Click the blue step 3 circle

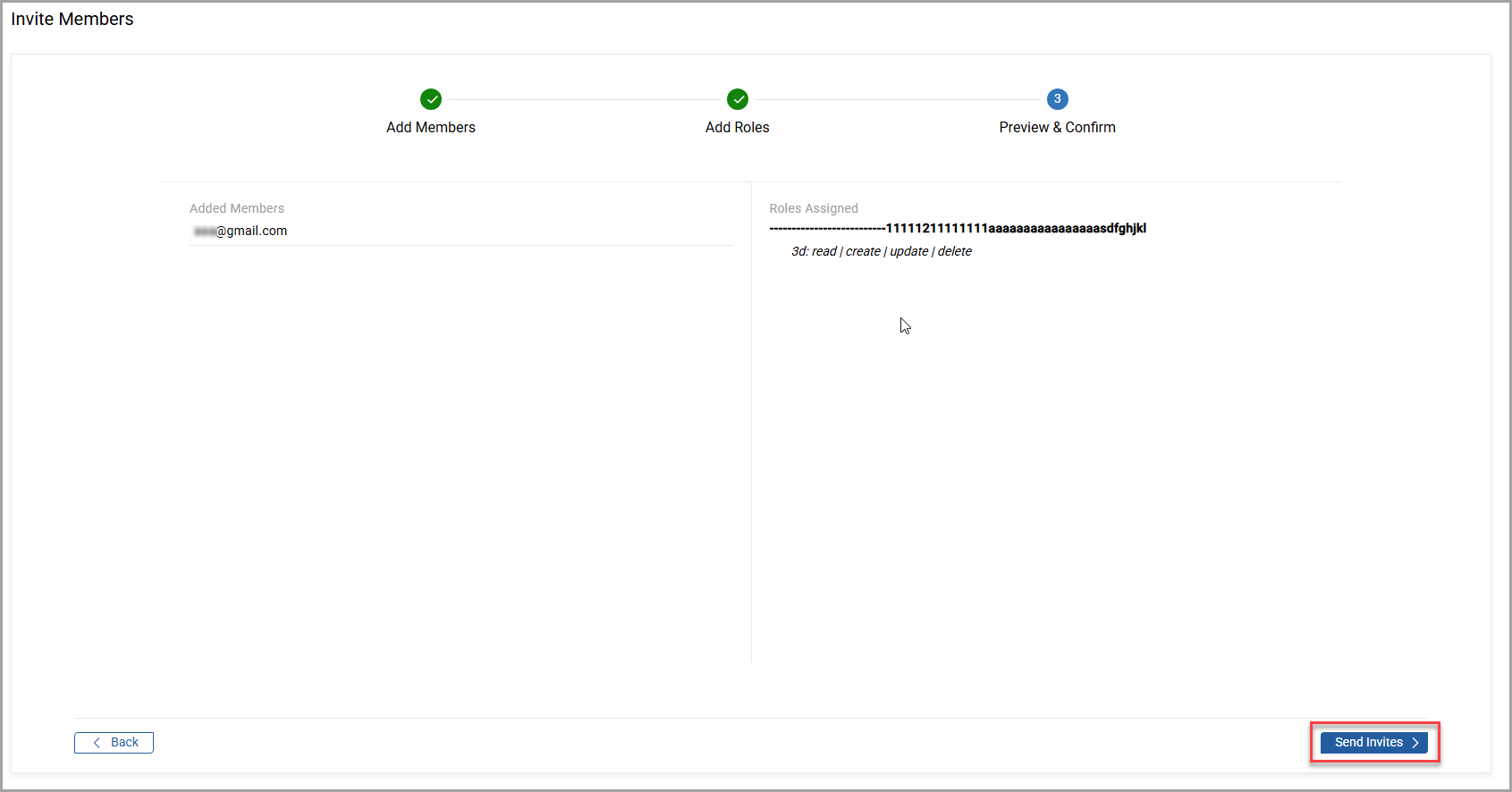coord(1057,99)
